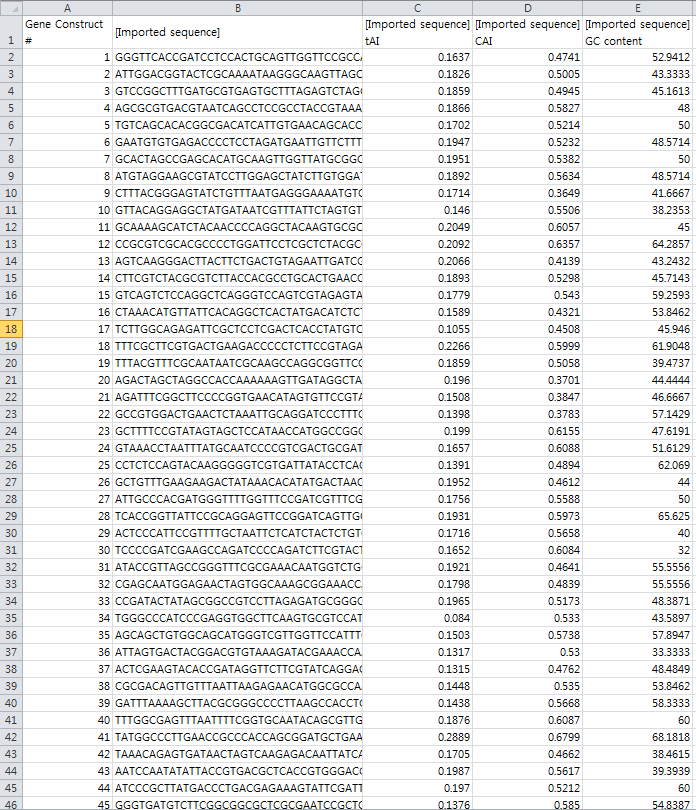Select column C header
696x810 pixels.
[417, 8]
